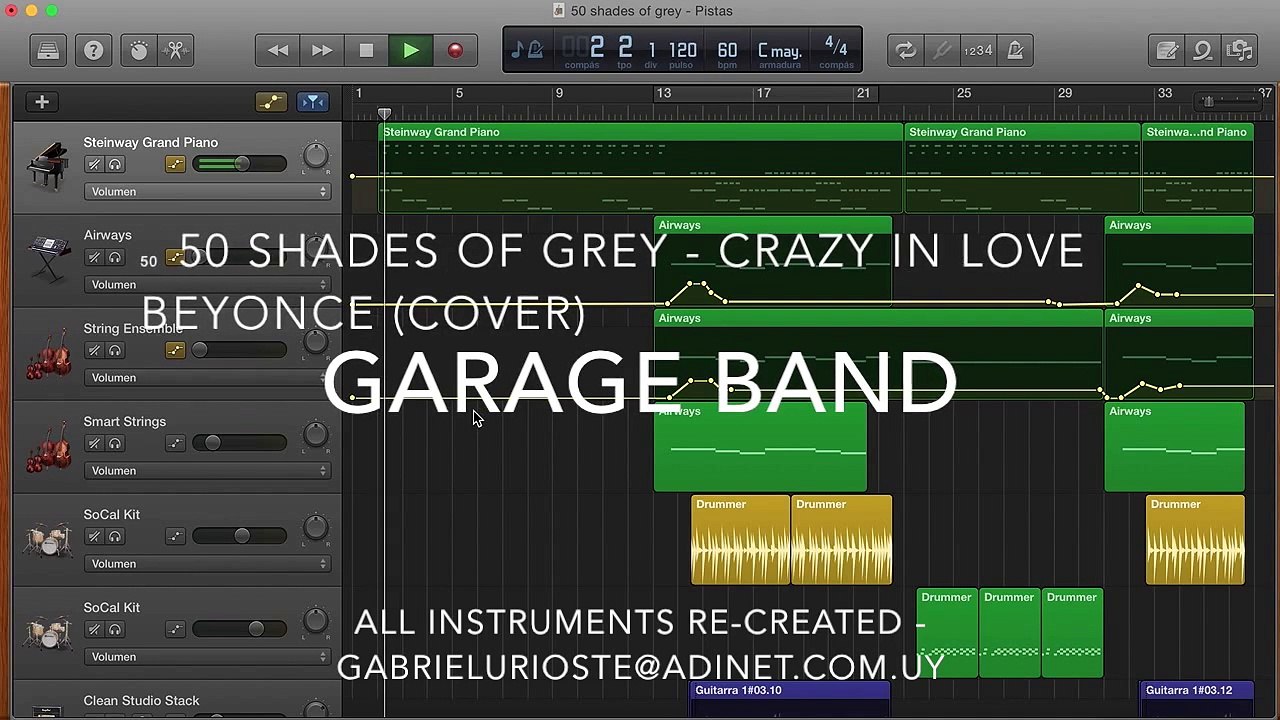This screenshot has width=1280, height=720.
Task: Open the Editors scissors button
Action: point(176,50)
